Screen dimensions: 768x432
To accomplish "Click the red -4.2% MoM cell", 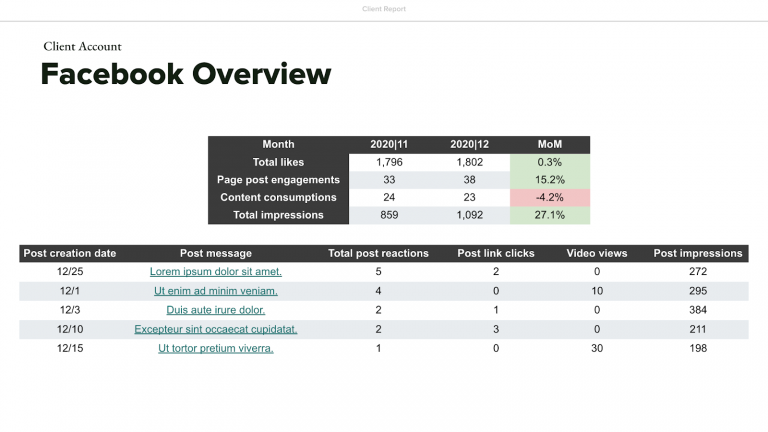I will (549, 198).
